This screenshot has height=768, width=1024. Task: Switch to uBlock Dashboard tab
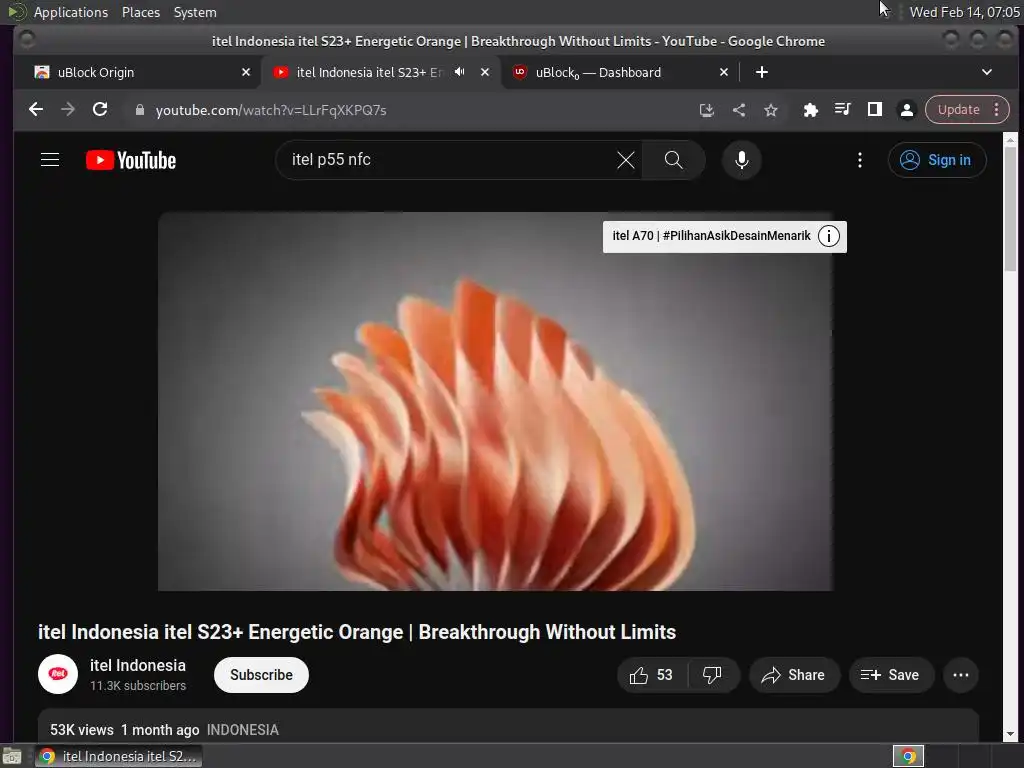pos(619,72)
